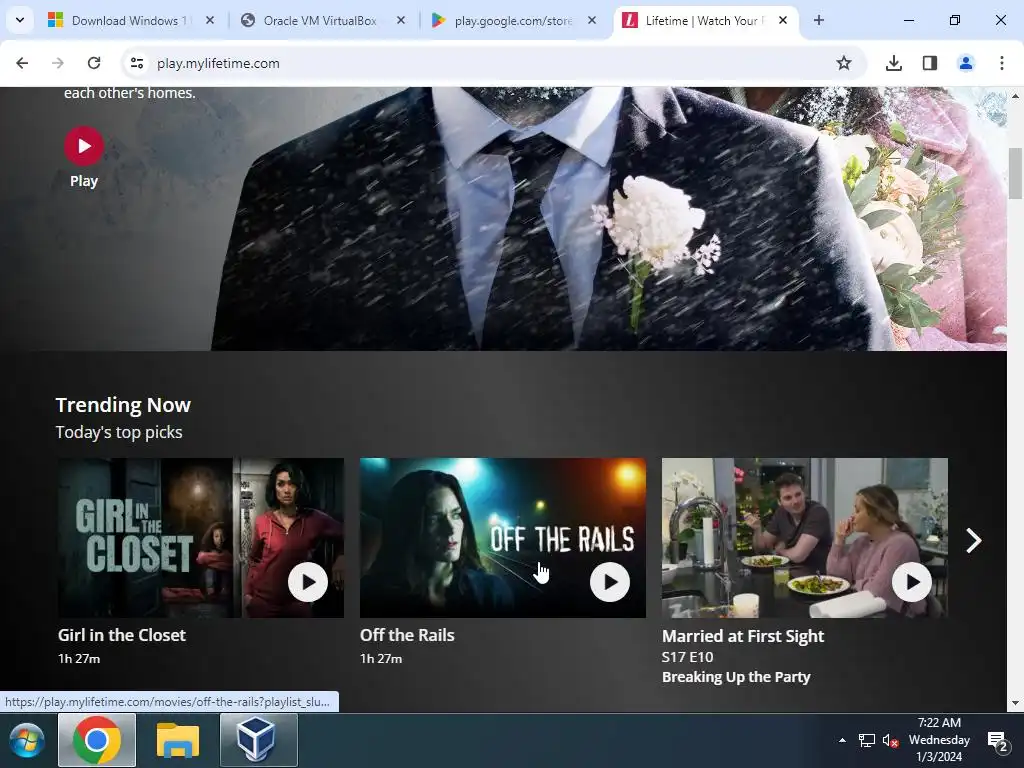
Task: Open the Windows Start button
Action: [27, 741]
